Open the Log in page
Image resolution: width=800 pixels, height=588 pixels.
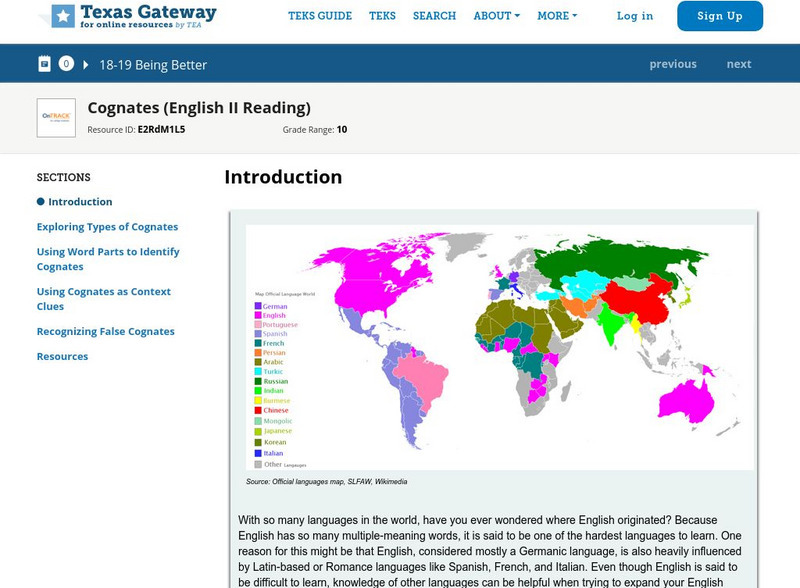634,16
